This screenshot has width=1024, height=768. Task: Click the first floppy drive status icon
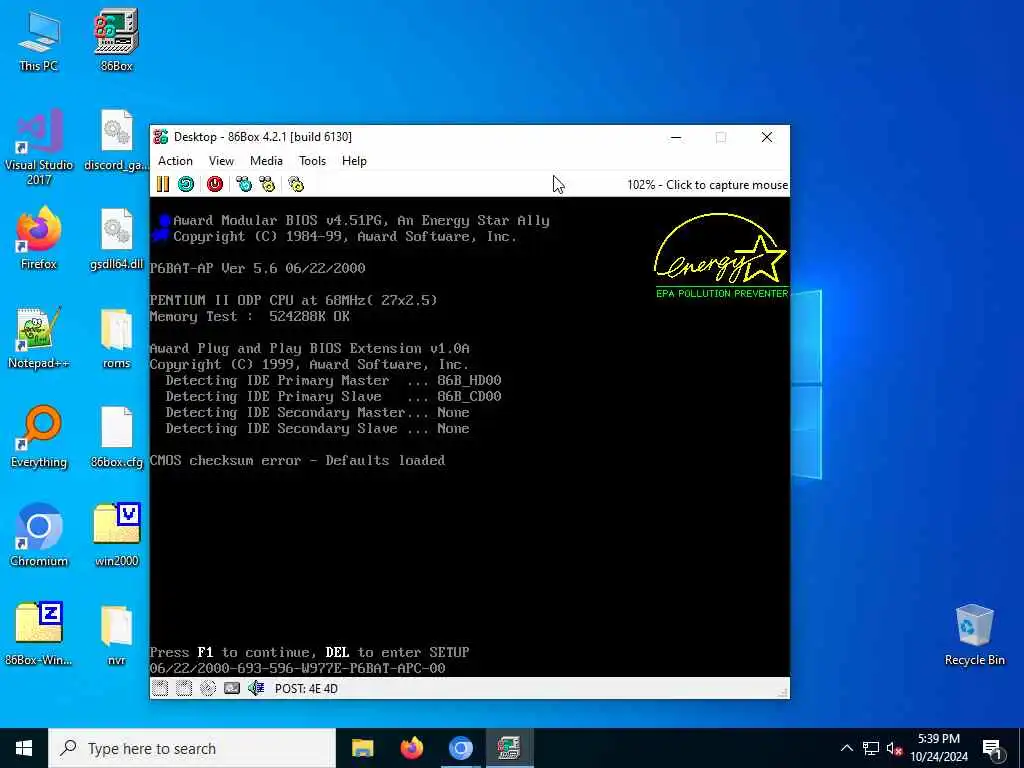point(160,688)
